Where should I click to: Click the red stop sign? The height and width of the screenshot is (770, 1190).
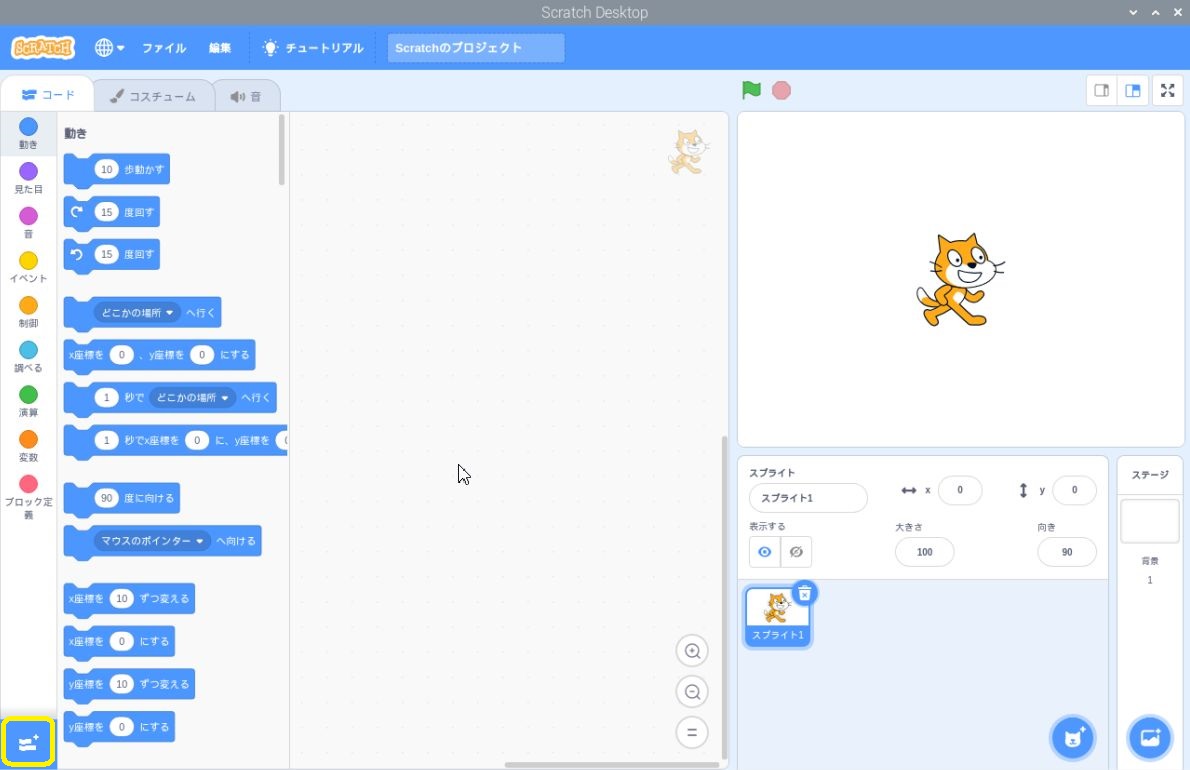(x=780, y=89)
